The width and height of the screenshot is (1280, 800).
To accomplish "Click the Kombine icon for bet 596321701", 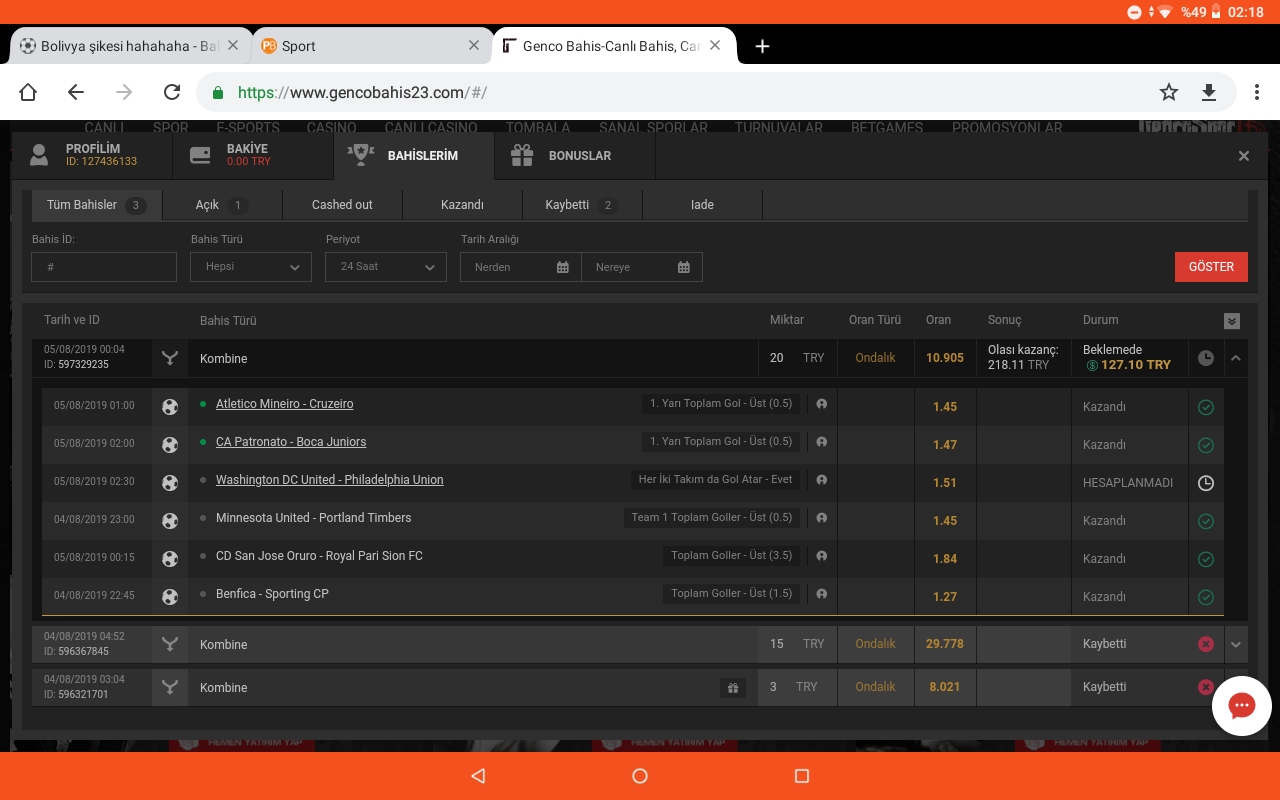I will point(170,687).
